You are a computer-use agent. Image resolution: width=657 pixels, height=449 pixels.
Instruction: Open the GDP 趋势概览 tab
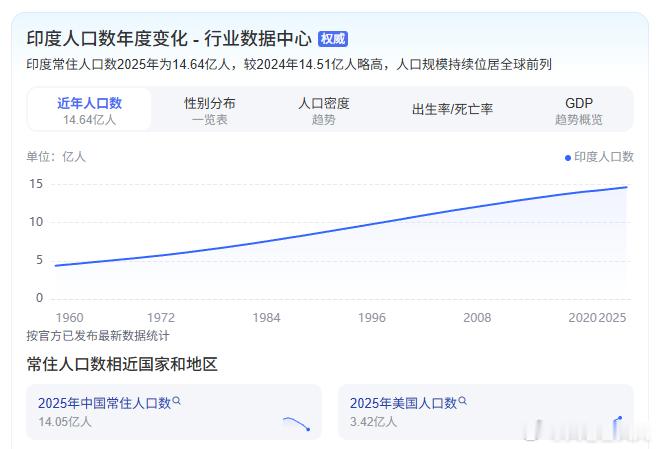tap(579, 110)
